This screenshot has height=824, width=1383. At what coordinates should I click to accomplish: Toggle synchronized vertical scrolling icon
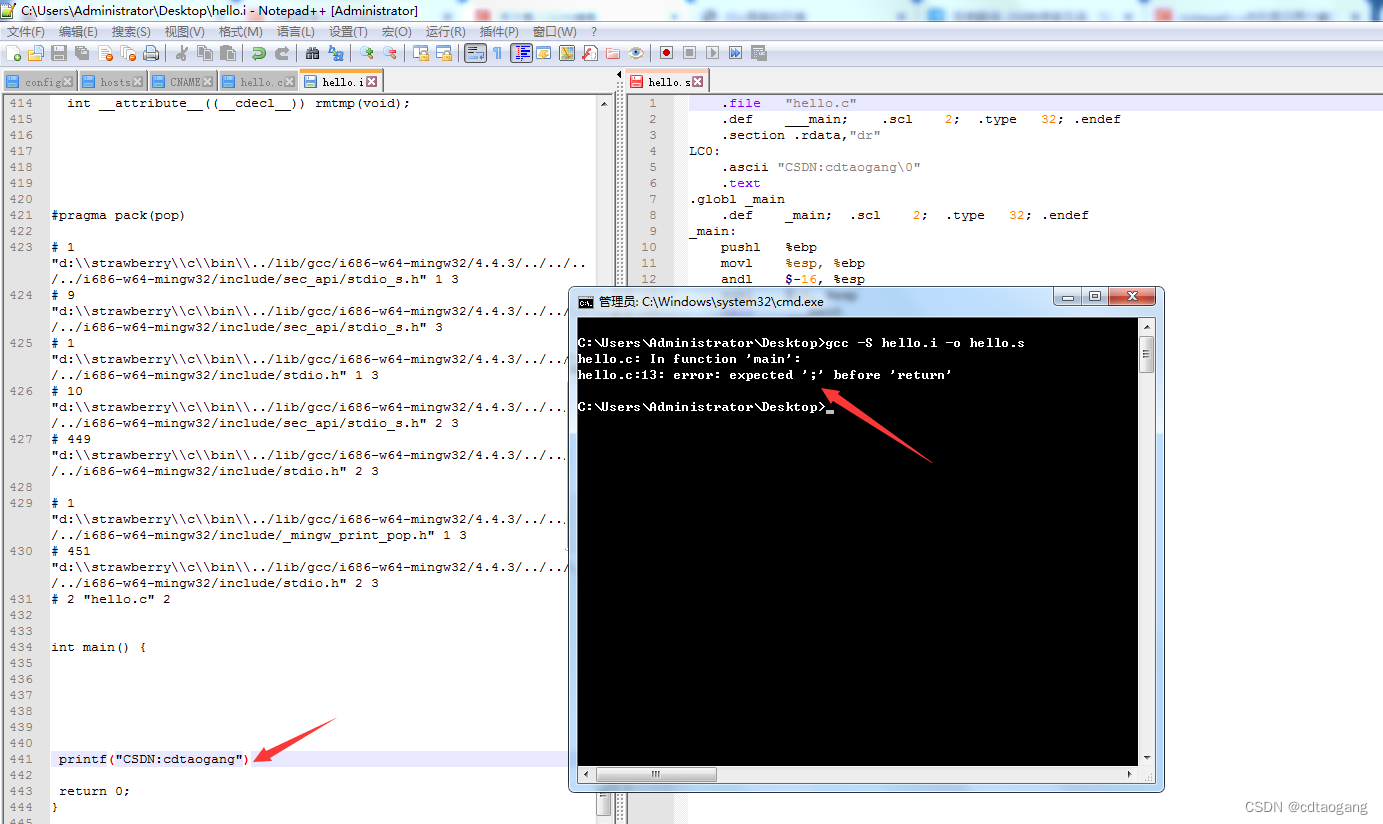coord(421,53)
